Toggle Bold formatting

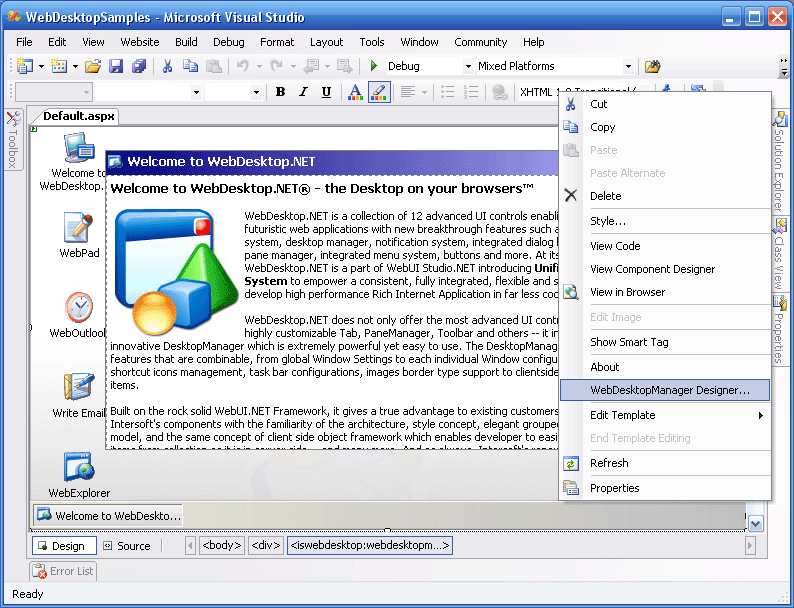click(x=280, y=92)
